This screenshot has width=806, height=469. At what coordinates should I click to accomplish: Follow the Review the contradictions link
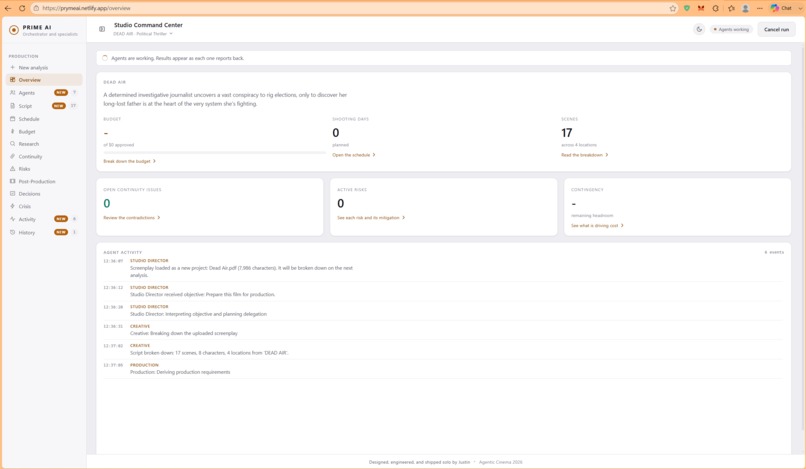click(x=132, y=218)
